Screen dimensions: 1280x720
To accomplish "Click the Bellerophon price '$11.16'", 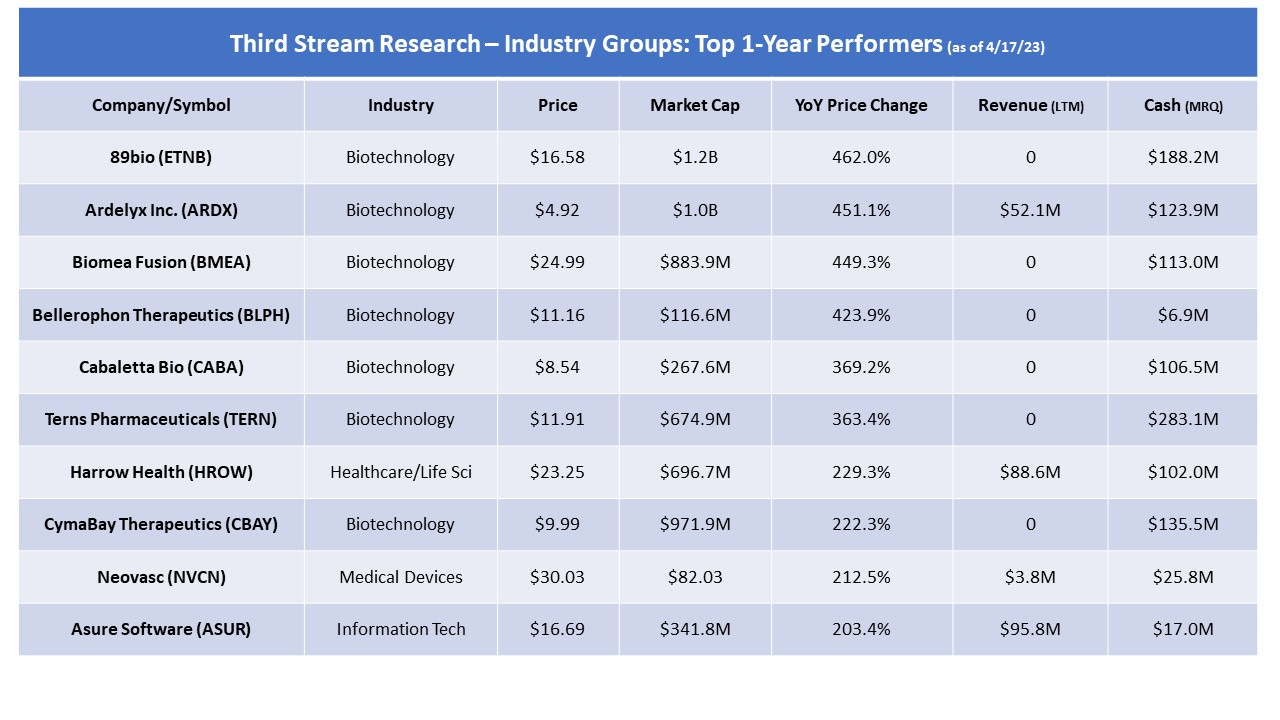I will coord(557,315).
